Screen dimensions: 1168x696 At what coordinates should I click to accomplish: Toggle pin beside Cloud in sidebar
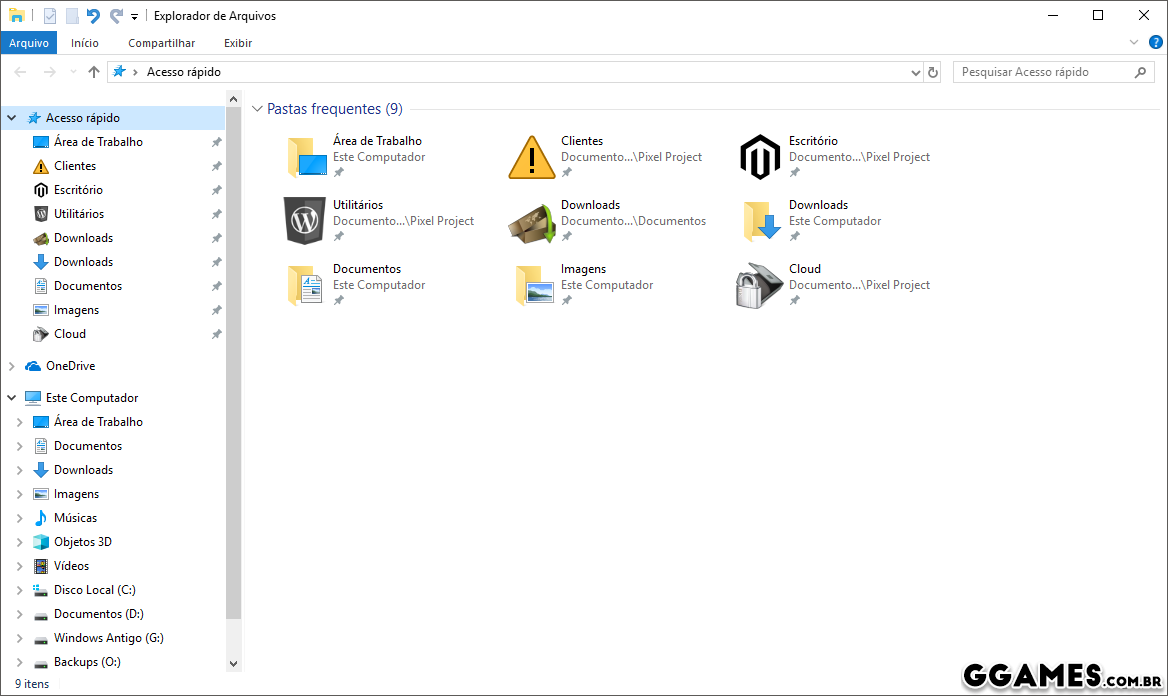(216, 334)
